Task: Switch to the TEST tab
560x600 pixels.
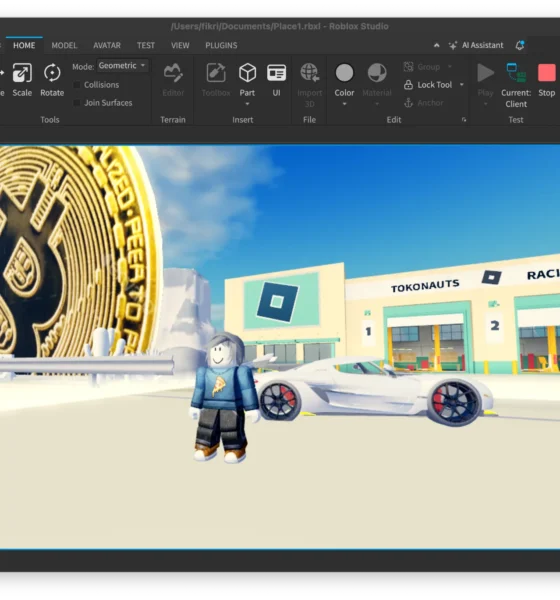Action: (146, 45)
